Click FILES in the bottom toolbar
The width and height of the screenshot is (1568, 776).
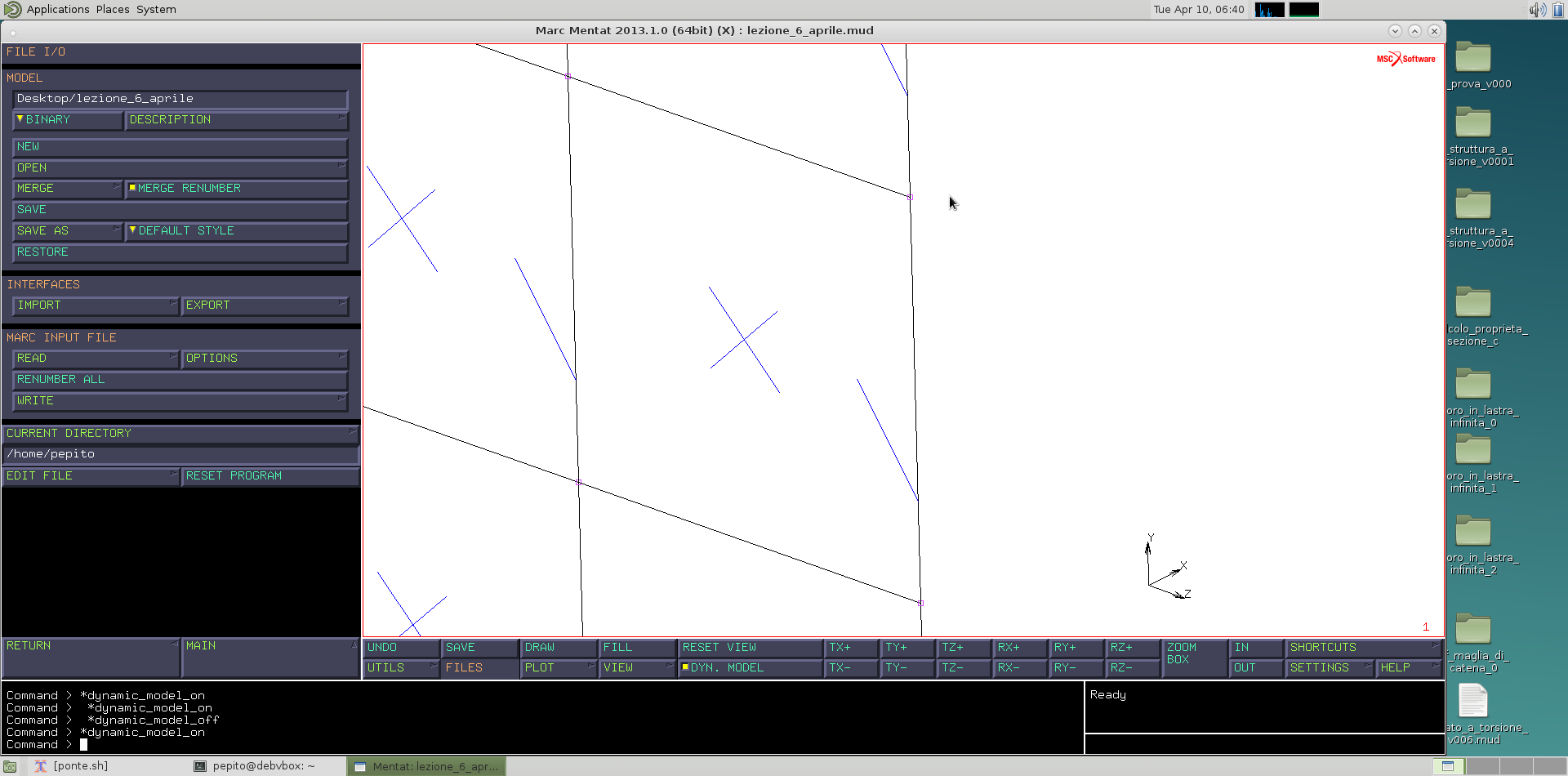click(x=479, y=668)
